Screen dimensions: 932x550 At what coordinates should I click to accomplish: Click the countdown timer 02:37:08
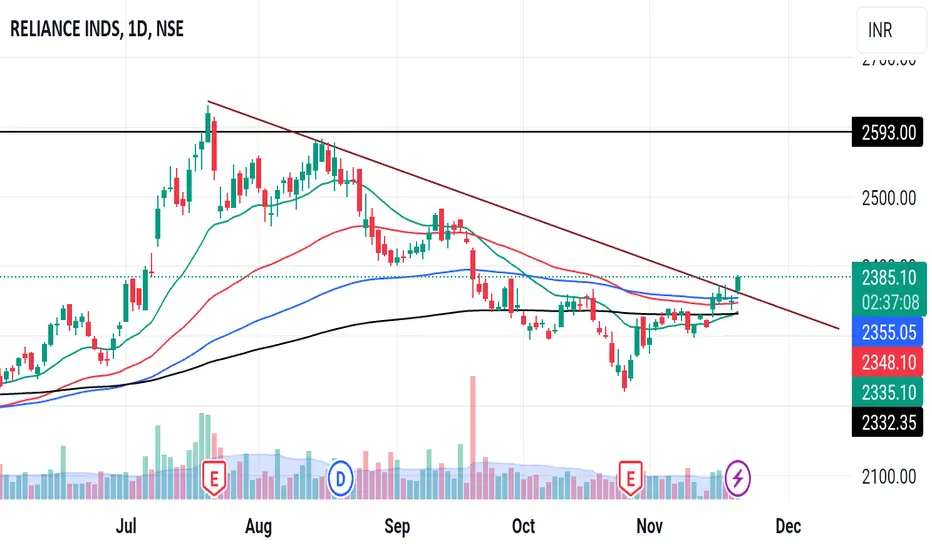coord(889,303)
